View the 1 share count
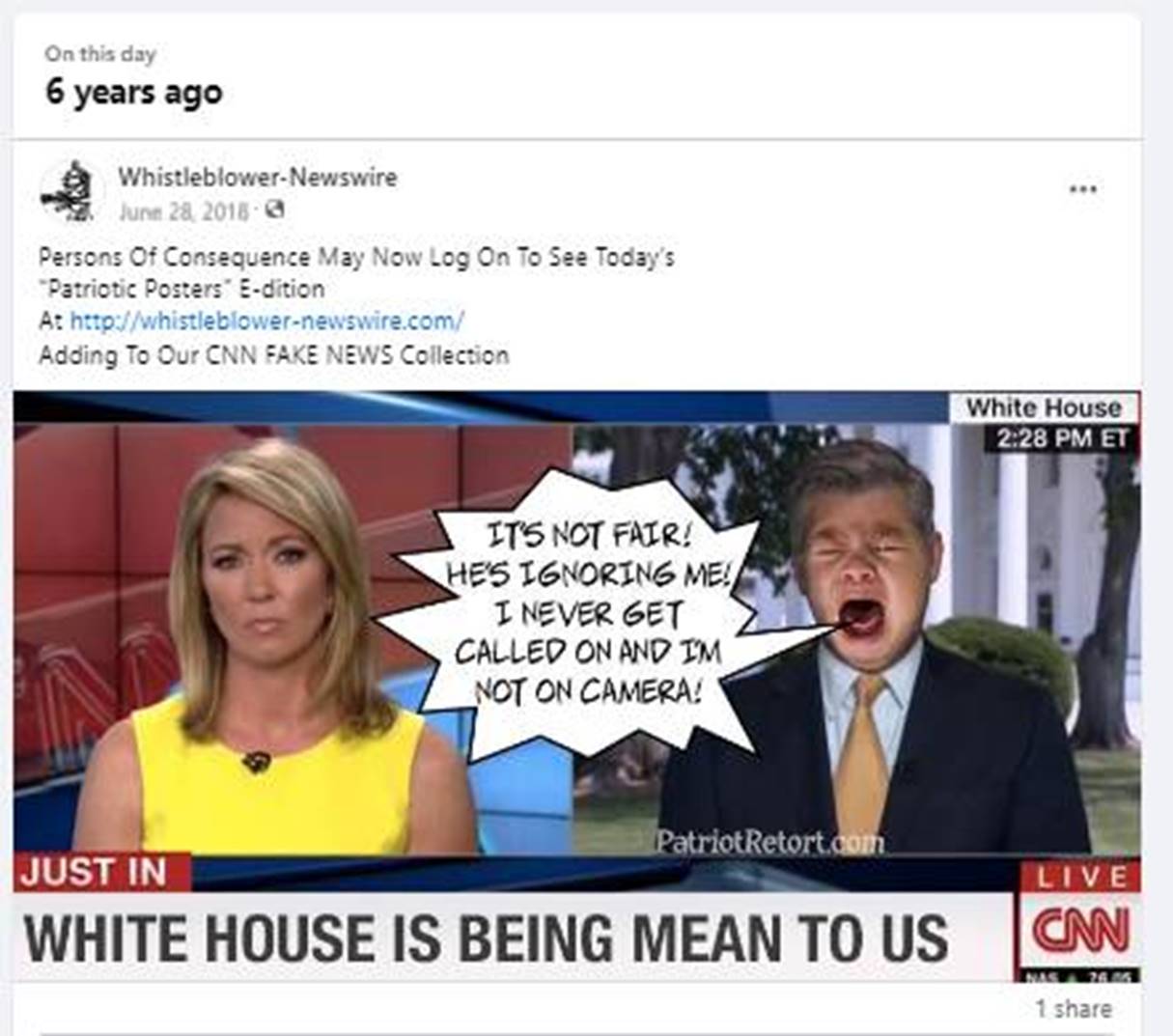This screenshot has width=1173, height=1036. pos(1074,1009)
